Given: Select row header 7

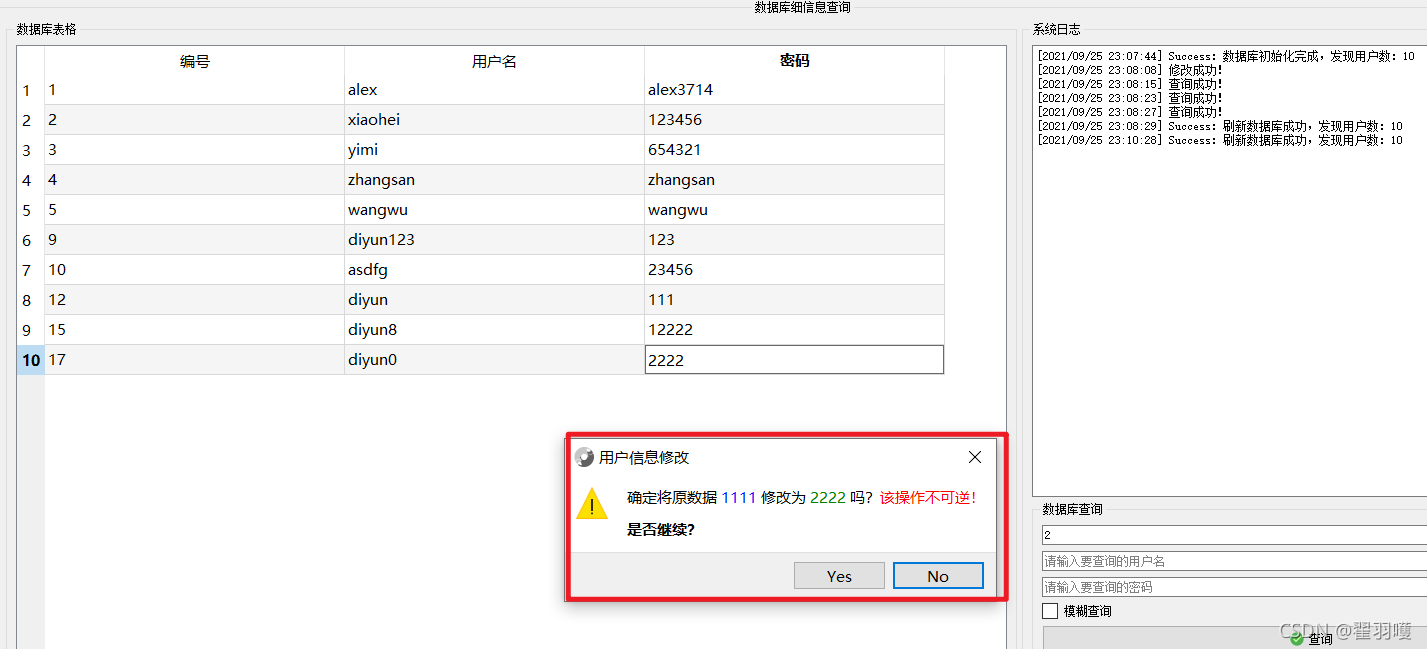Looking at the screenshot, I should tap(30, 270).
